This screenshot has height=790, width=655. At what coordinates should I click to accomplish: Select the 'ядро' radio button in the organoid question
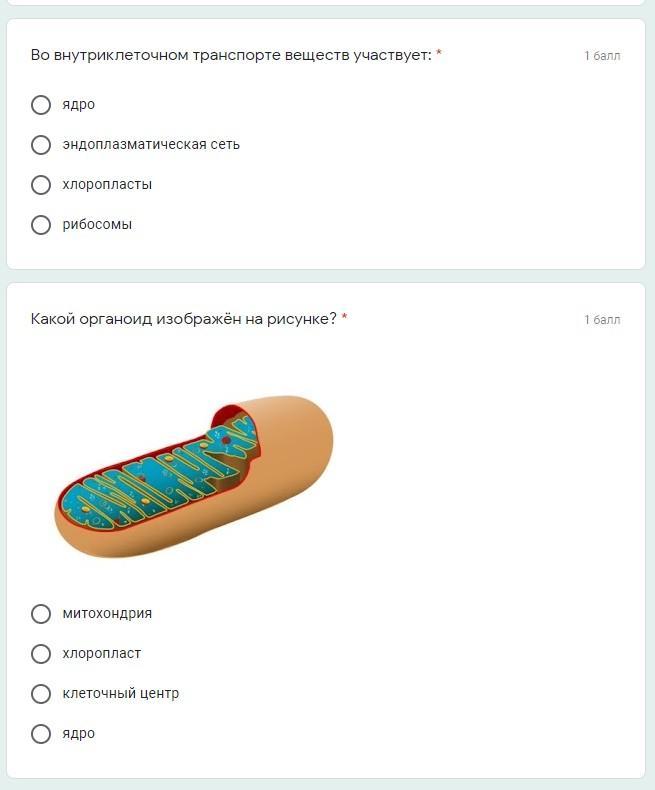41,734
